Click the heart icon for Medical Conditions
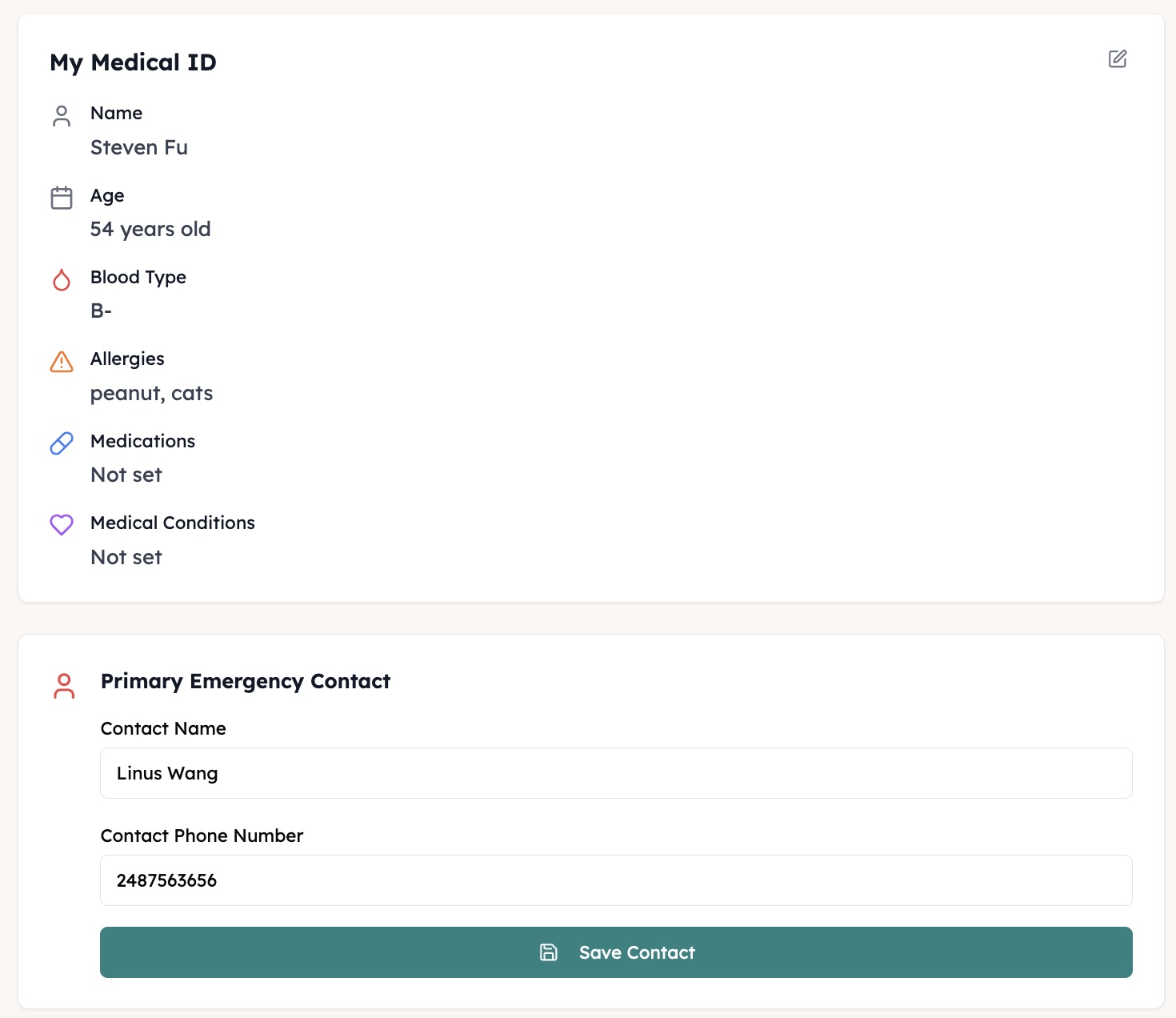The height and width of the screenshot is (1018, 1176). pyautogui.click(x=62, y=525)
